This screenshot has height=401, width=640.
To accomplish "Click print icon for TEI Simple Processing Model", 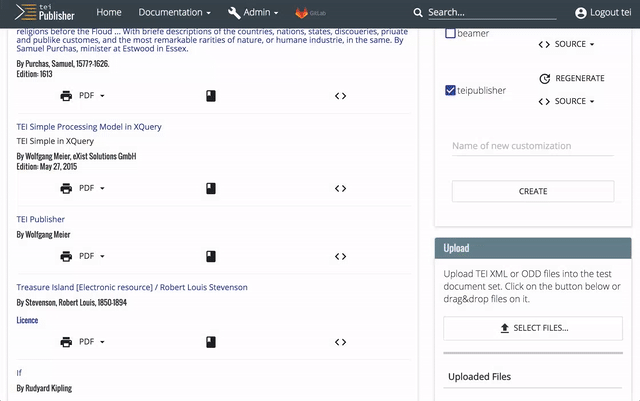I will [x=66, y=189].
